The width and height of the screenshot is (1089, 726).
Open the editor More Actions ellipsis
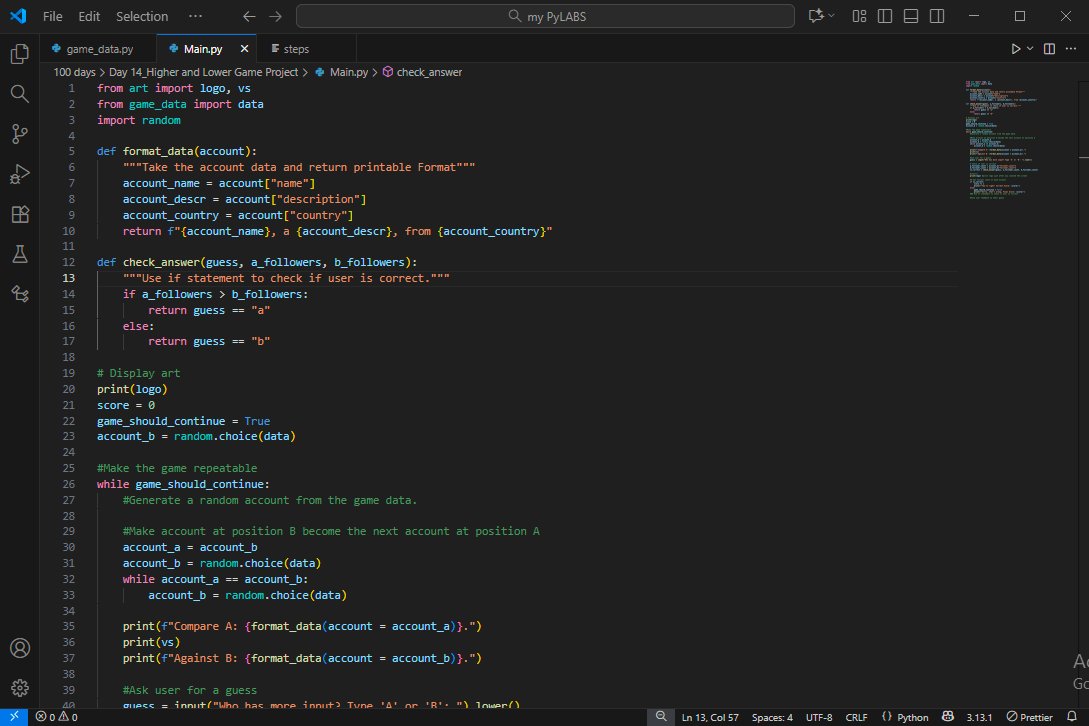point(1071,49)
